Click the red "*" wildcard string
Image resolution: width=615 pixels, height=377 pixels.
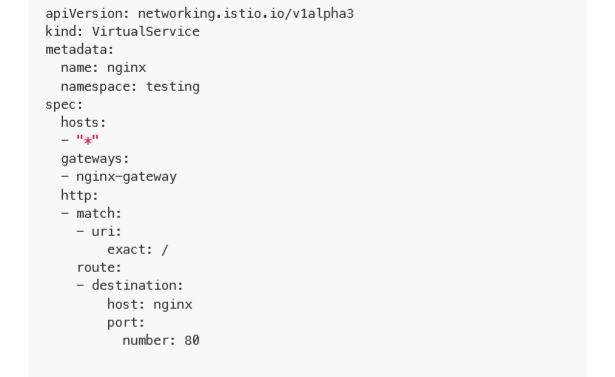tap(87, 140)
